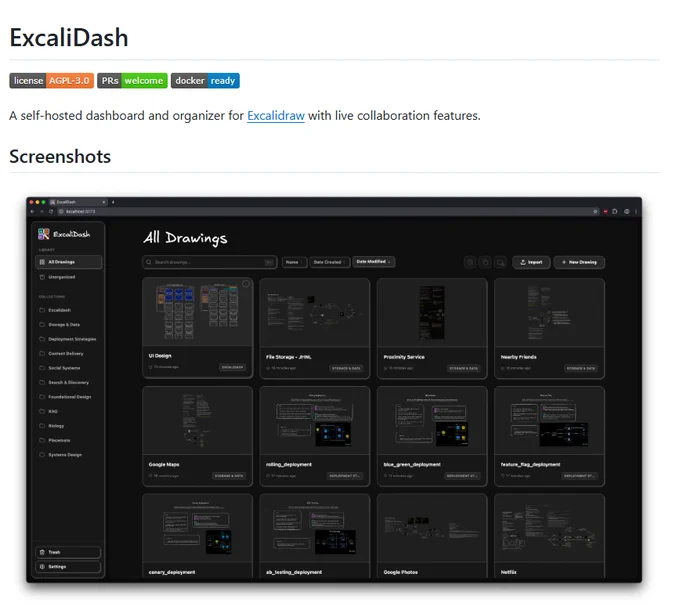
Task: Click Storage & Data tag on Google Maps
Action: point(229,476)
